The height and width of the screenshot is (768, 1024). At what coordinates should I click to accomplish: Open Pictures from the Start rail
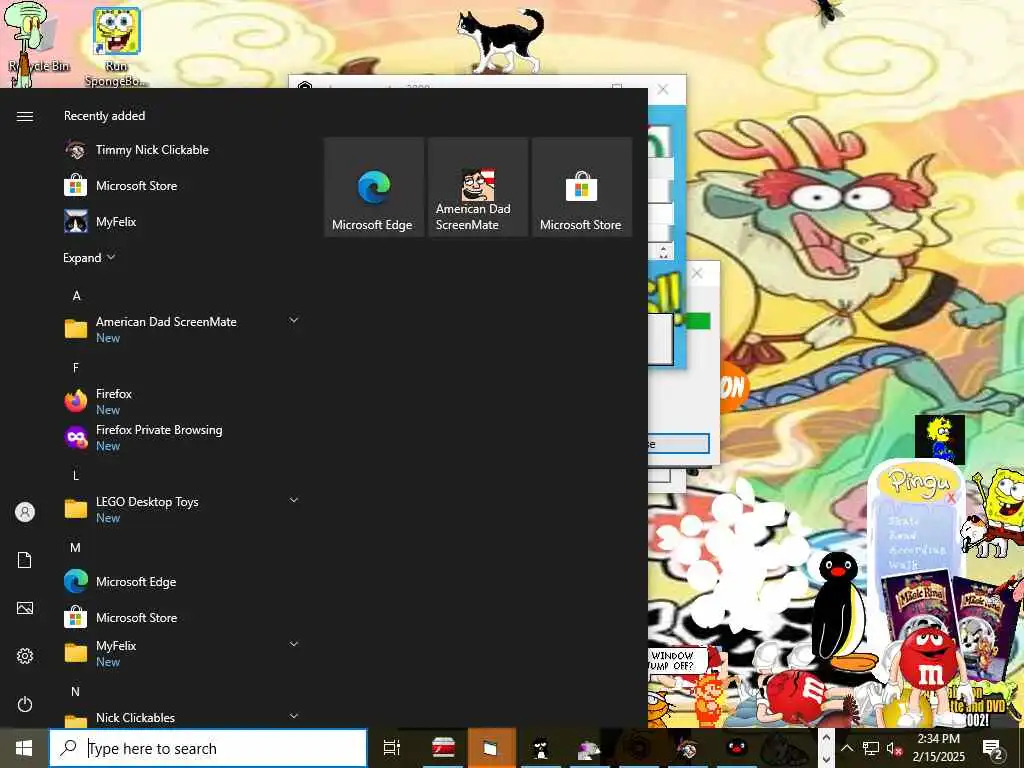[x=25, y=608]
